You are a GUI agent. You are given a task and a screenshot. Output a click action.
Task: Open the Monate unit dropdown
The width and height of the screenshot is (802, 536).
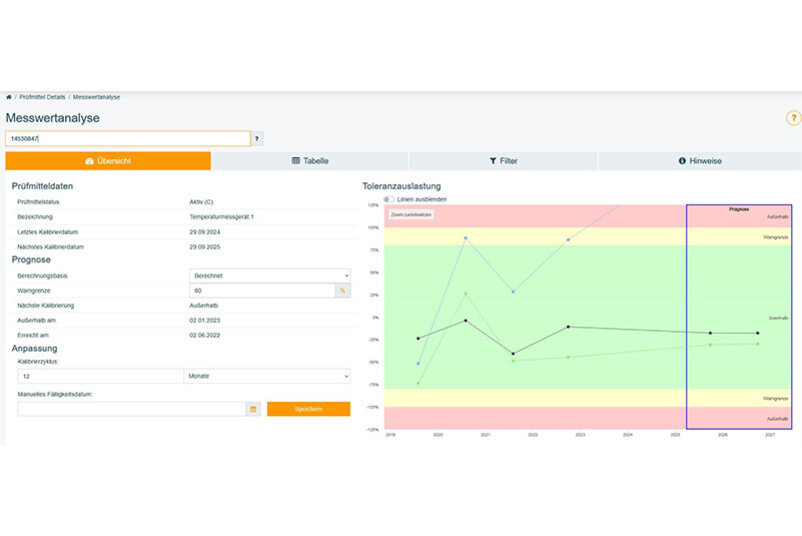tap(266, 376)
